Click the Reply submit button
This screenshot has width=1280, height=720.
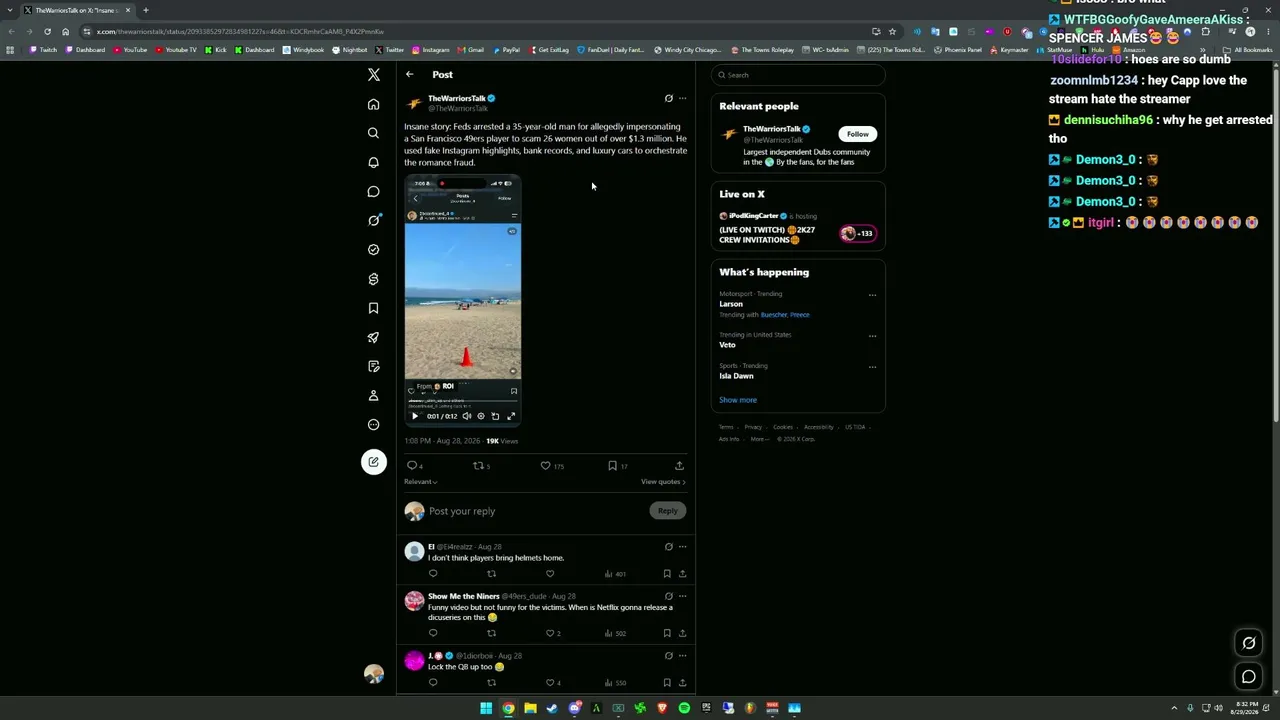(x=667, y=511)
